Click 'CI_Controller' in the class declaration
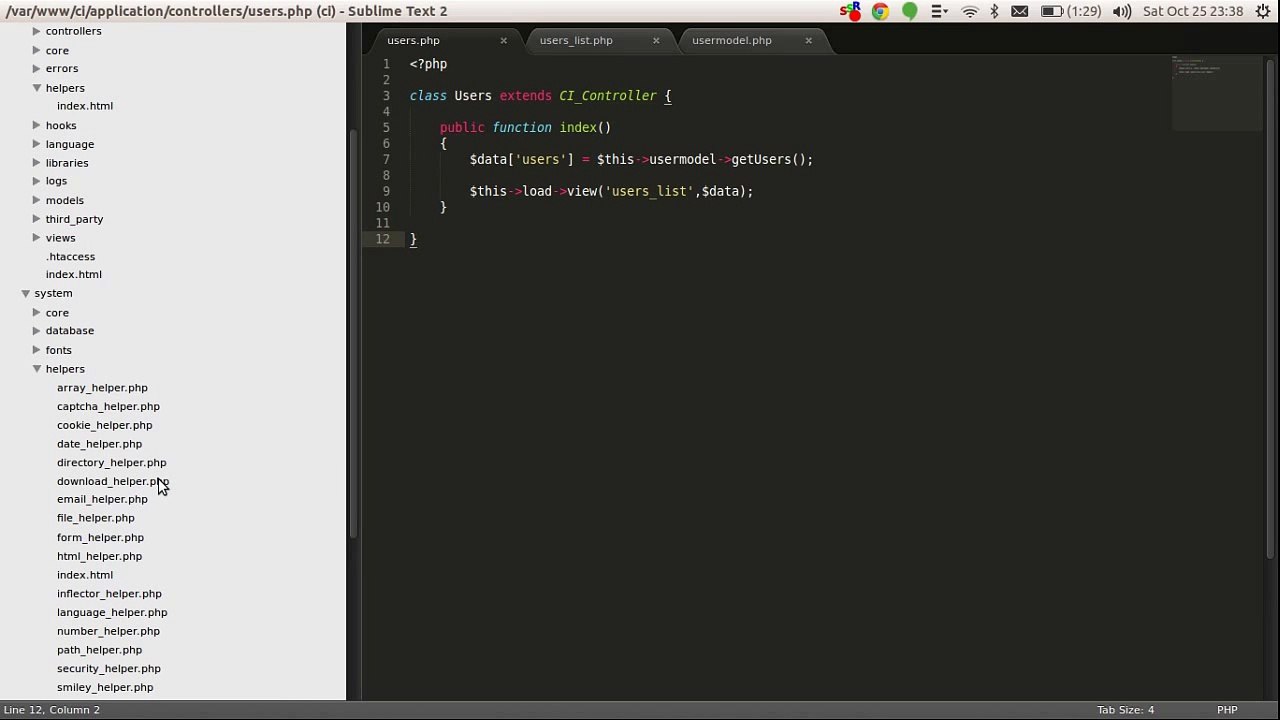The width and height of the screenshot is (1280, 720). [608, 96]
